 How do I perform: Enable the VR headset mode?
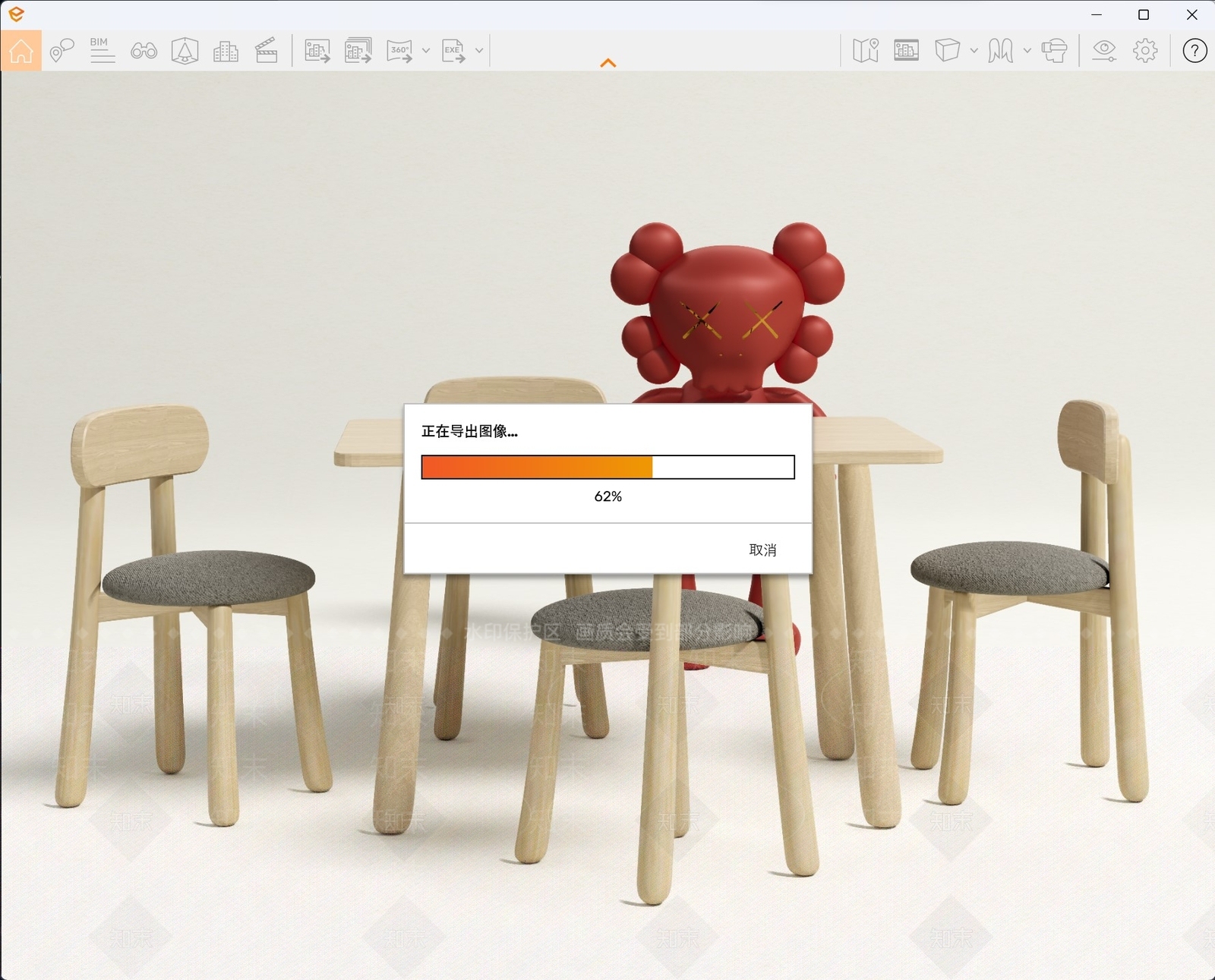[x=1054, y=51]
